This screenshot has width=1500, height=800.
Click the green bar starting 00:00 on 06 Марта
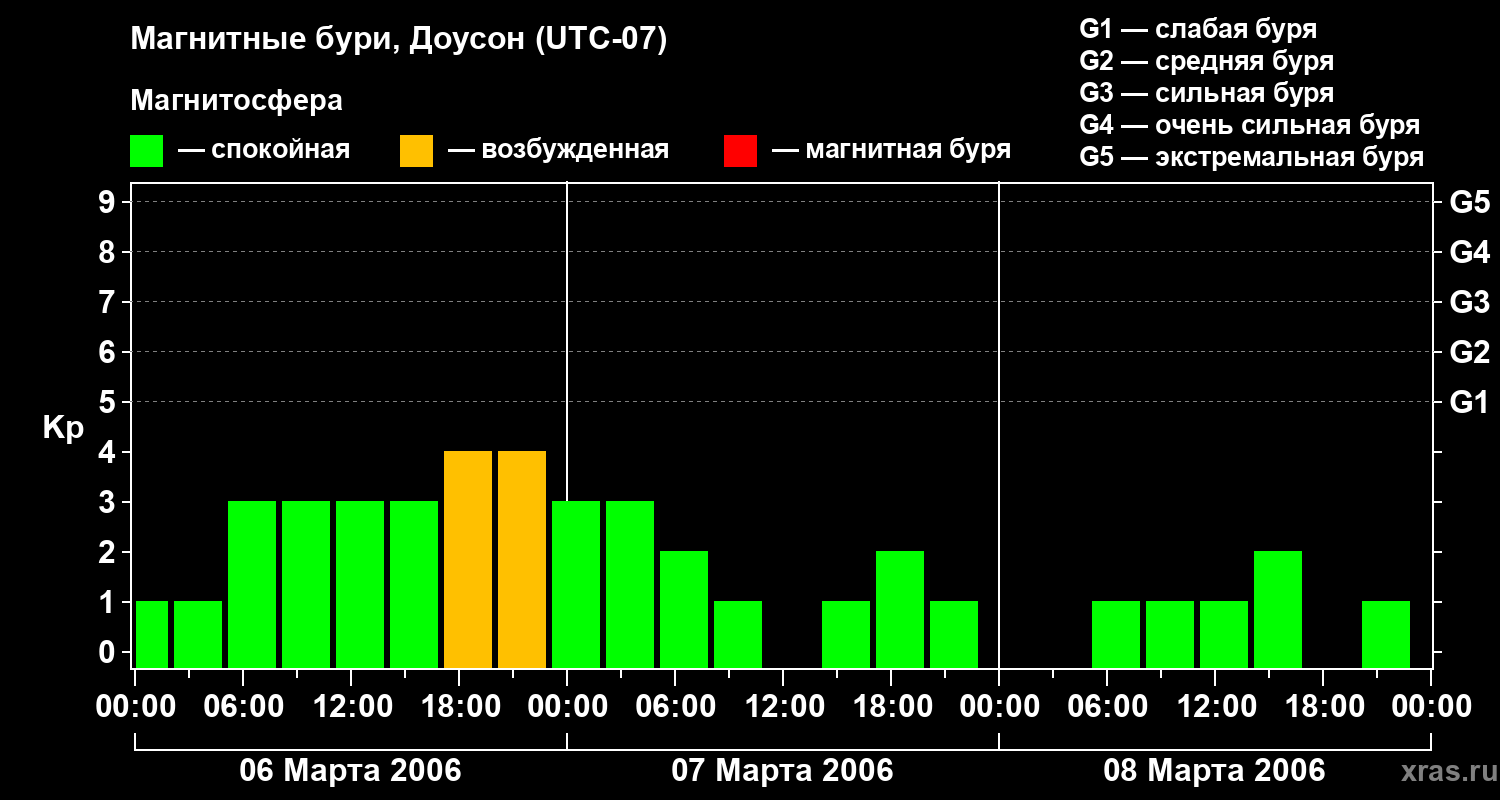point(152,634)
